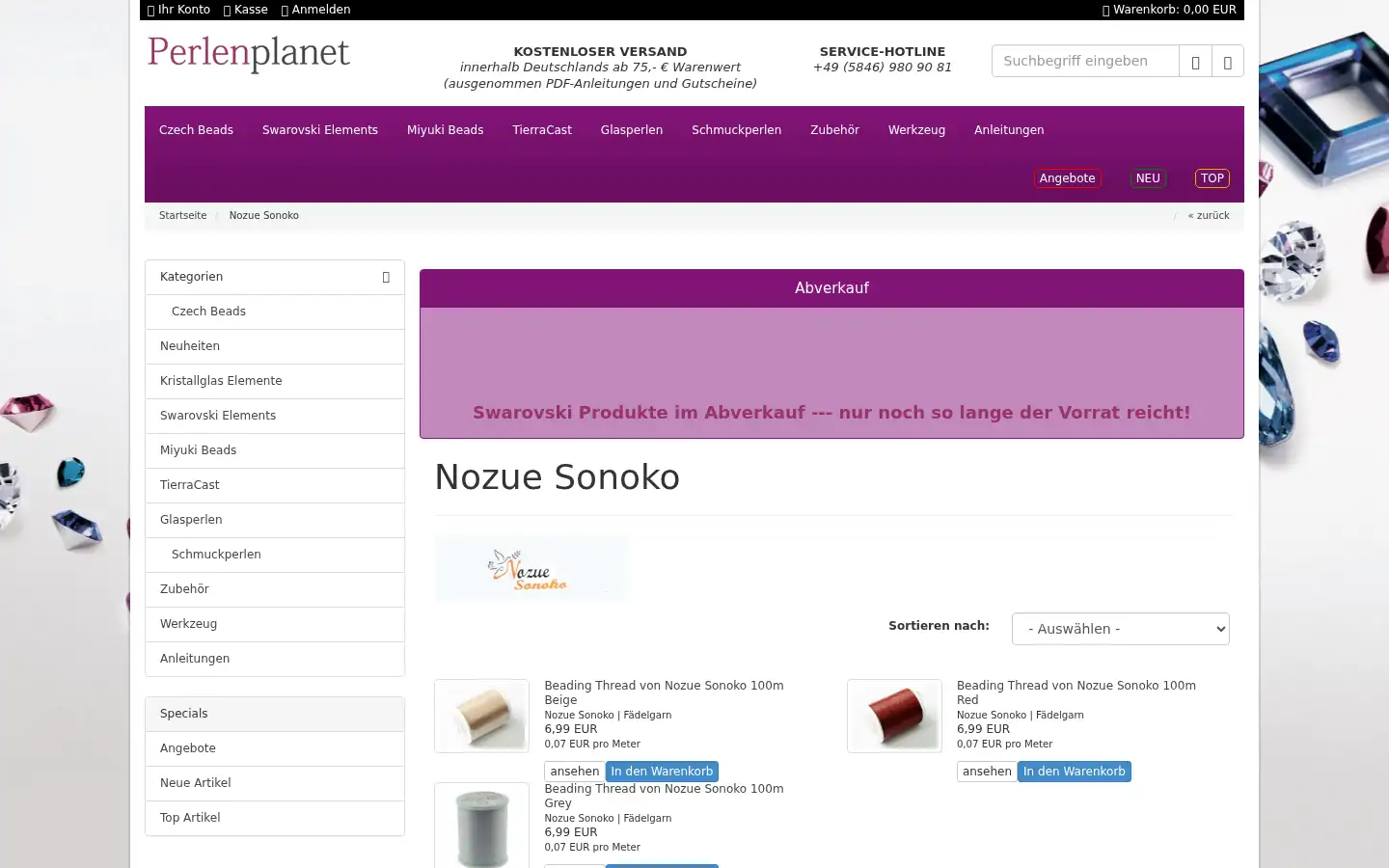Click the Nozue Sonoko brand logo image
Screen dimensions: 1389x868
(x=531, y=569)
